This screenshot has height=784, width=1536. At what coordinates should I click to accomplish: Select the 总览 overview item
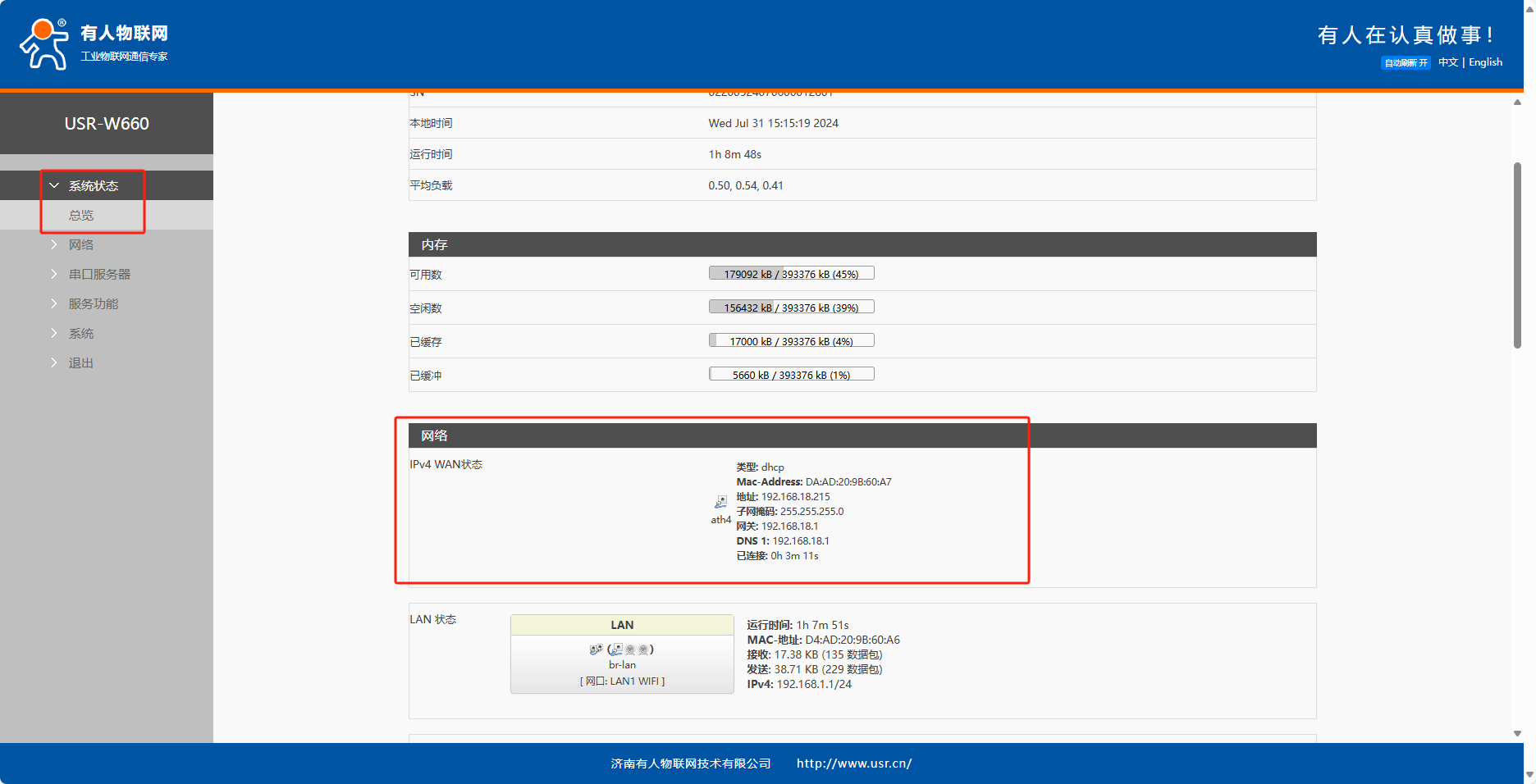(x=80, y=216)
